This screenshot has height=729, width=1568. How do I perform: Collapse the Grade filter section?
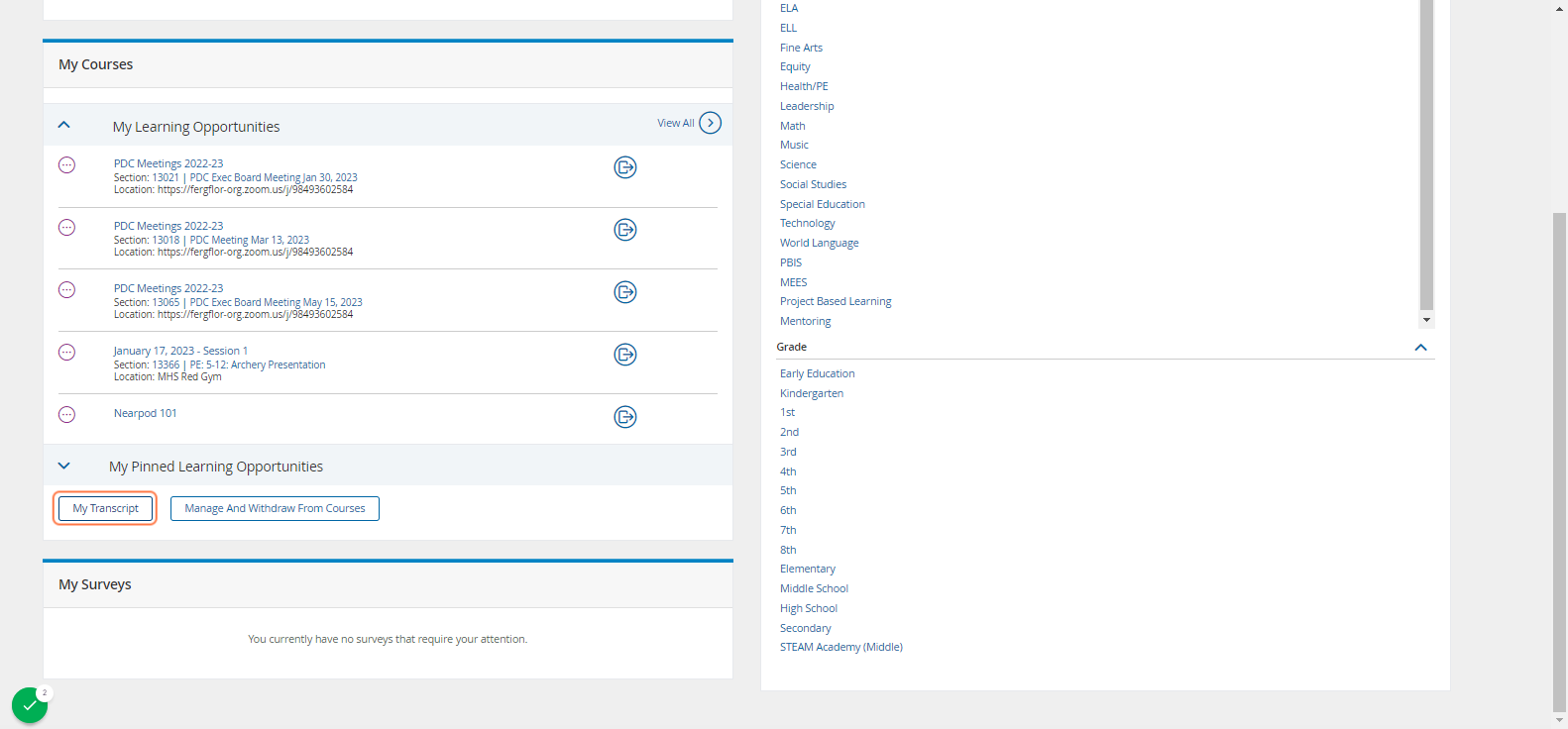click(1420, 348)
